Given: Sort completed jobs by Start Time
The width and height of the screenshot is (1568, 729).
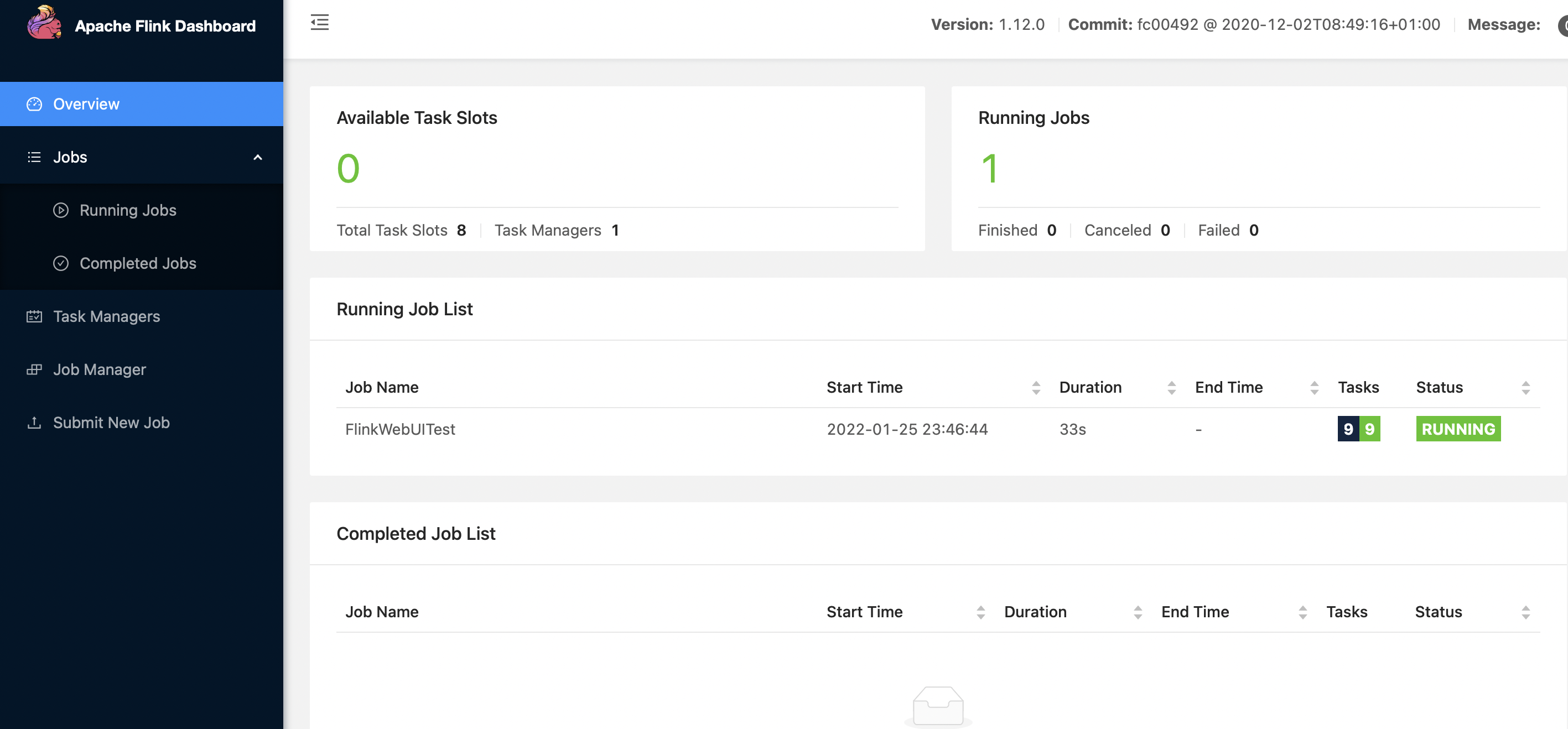Looking at the screenshot, I should 980,612.
